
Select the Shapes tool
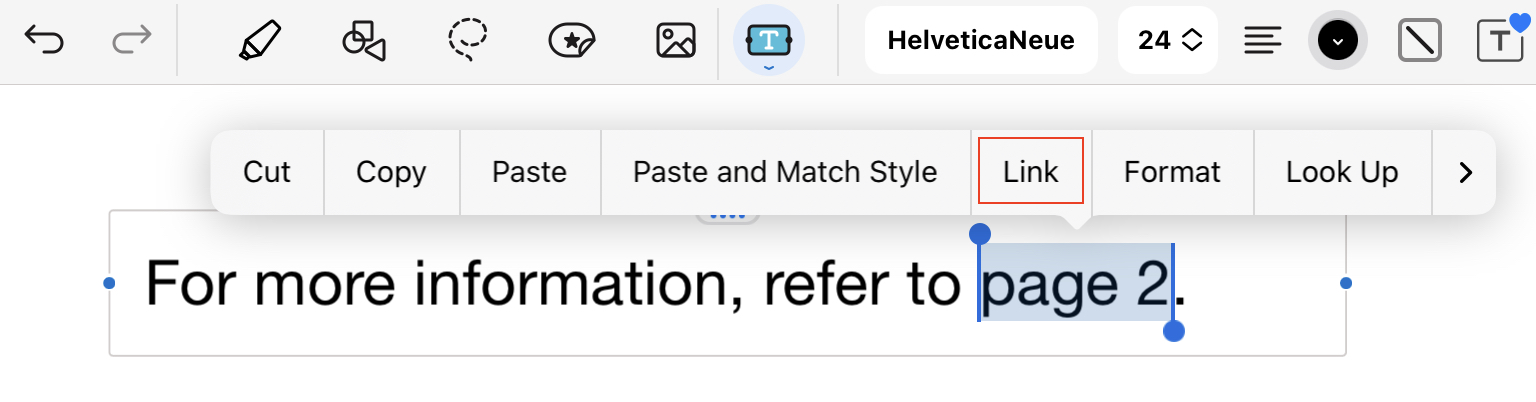point(363,40)
